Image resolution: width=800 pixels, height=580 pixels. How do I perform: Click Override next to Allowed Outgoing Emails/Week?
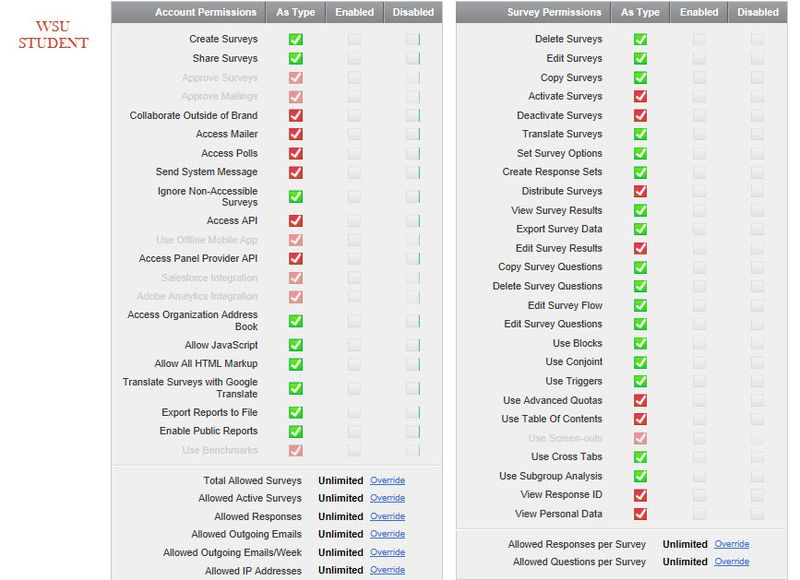click(x=387, y=552)
